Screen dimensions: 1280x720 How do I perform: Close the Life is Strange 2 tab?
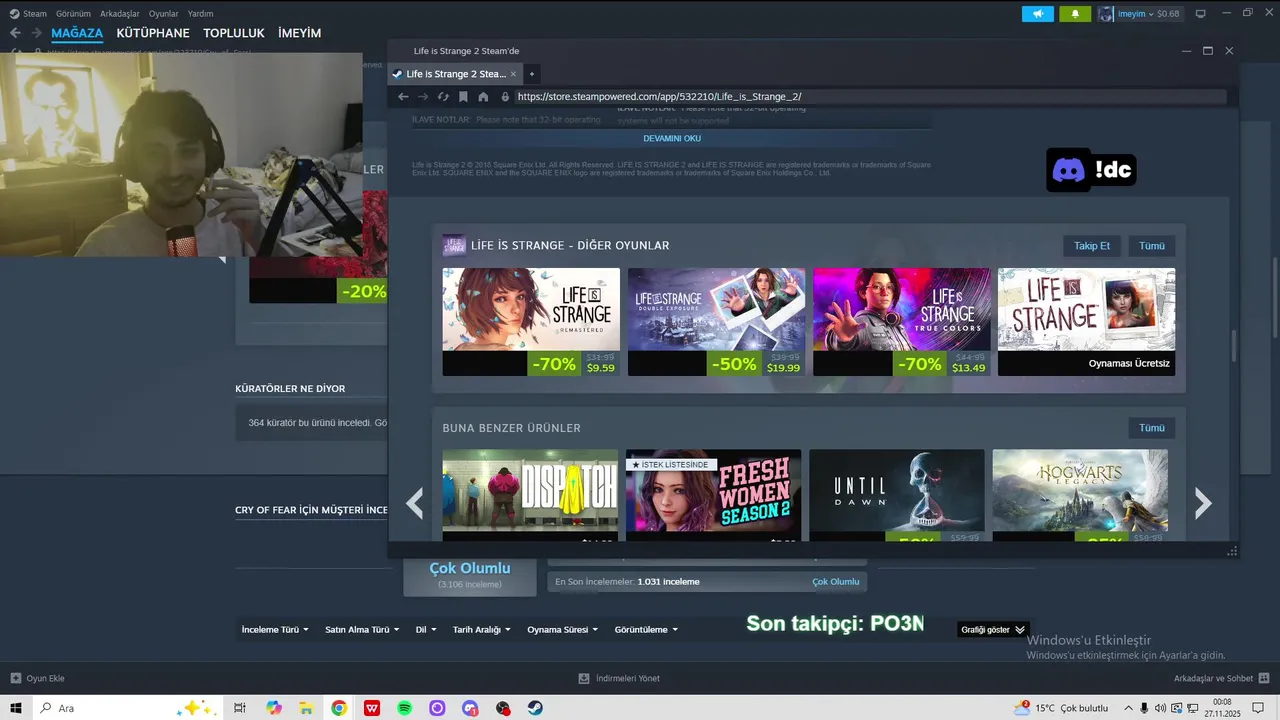[x=514, y=74]
